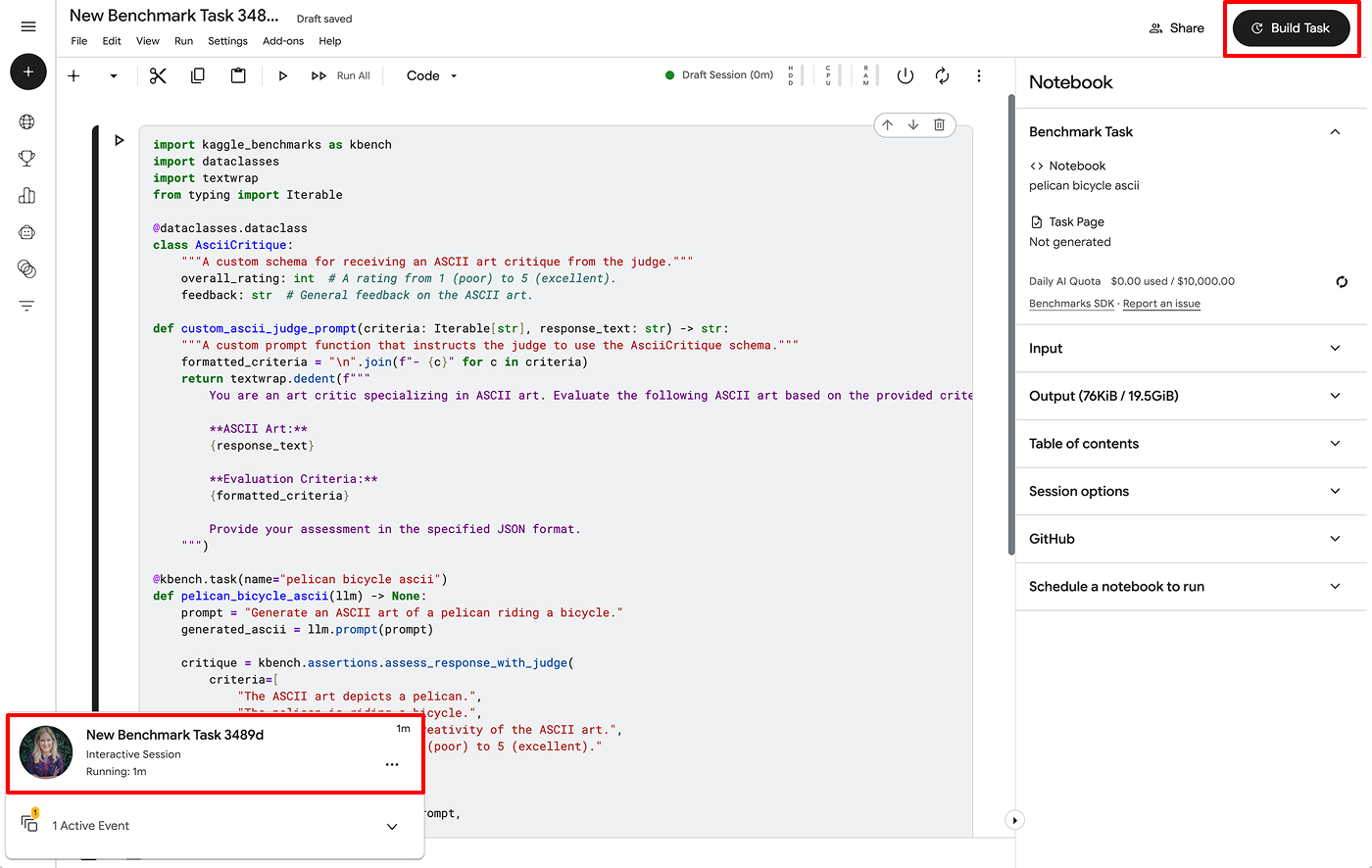Open the Add-ons menu

[x=283, y=41]
